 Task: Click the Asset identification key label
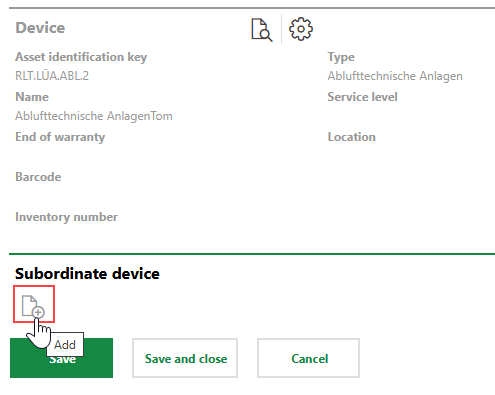pyautogui.click(x=81, y=57)
